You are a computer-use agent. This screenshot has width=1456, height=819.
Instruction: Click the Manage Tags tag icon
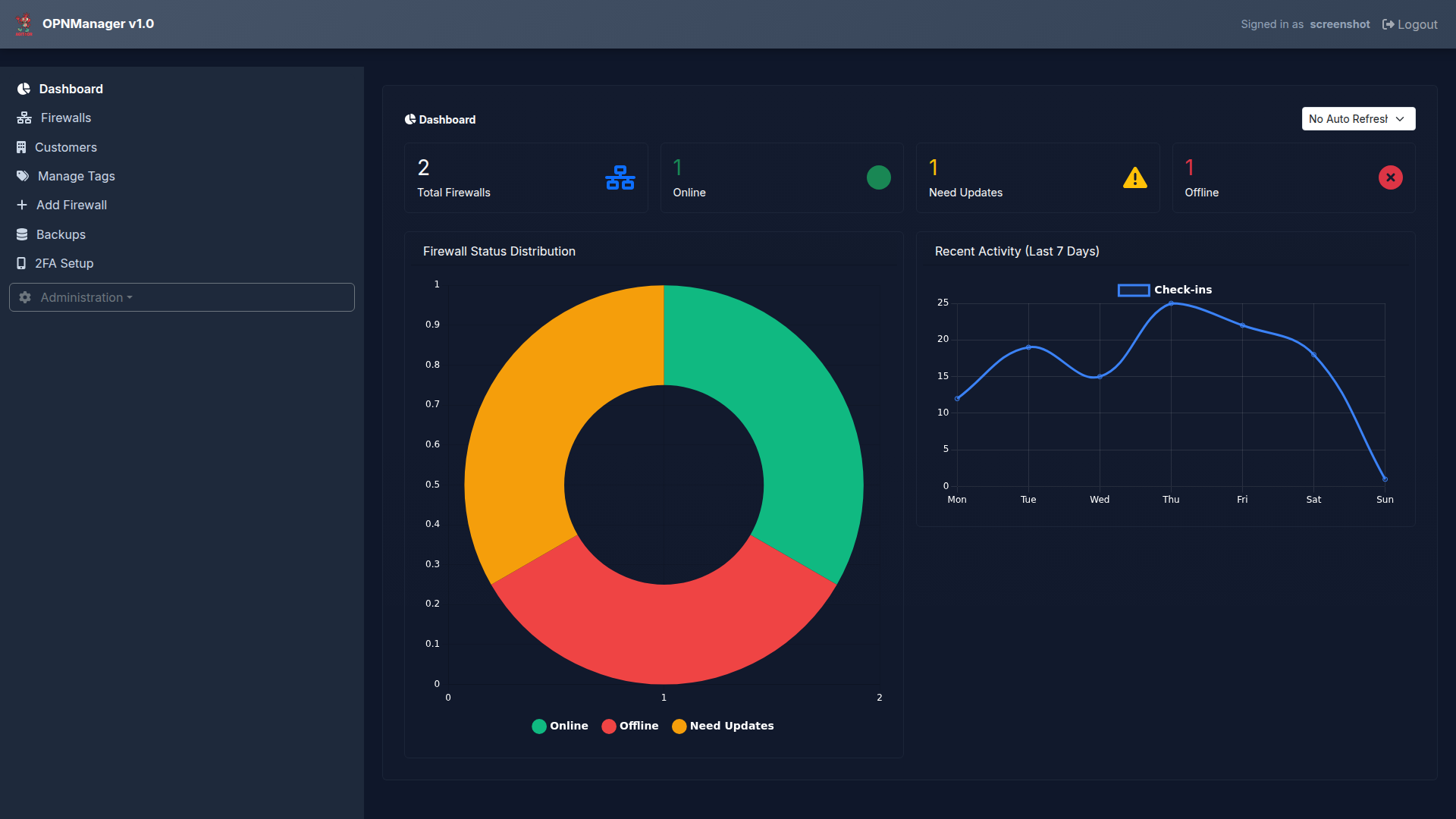[x=23, y=176]
